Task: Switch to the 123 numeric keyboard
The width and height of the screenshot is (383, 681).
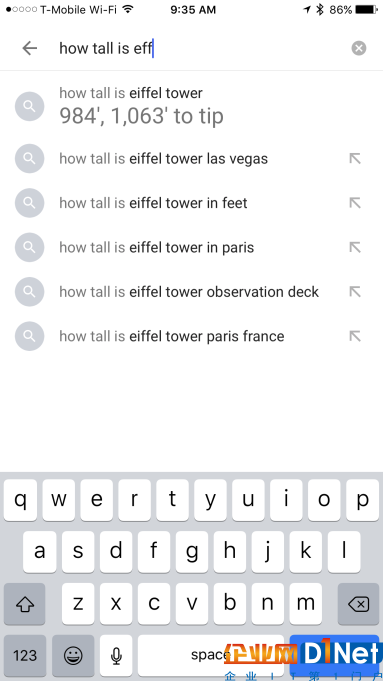Action: (x=25, y=655)
